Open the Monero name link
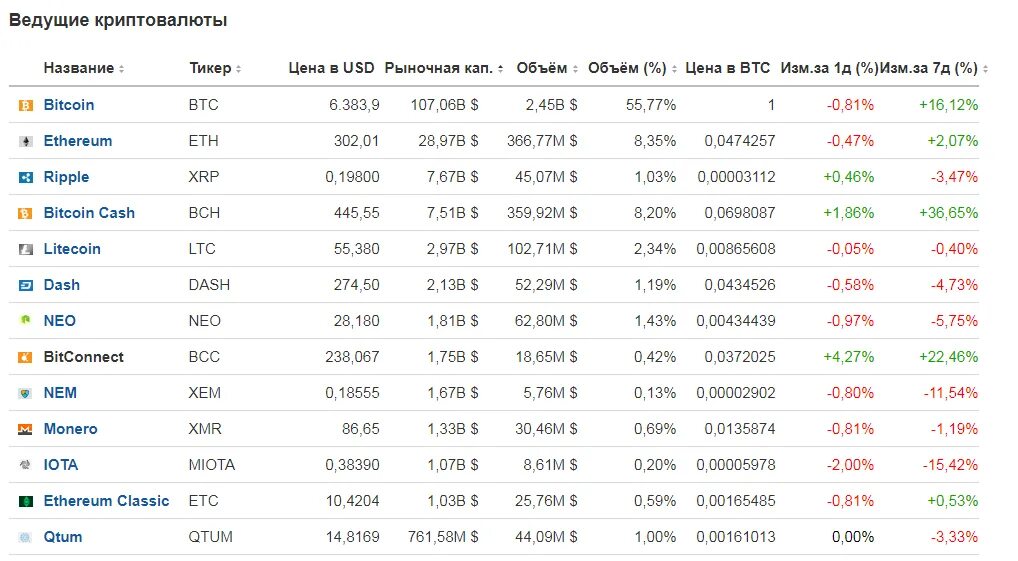Viewport: 1018px width, 561px height. 70,429
